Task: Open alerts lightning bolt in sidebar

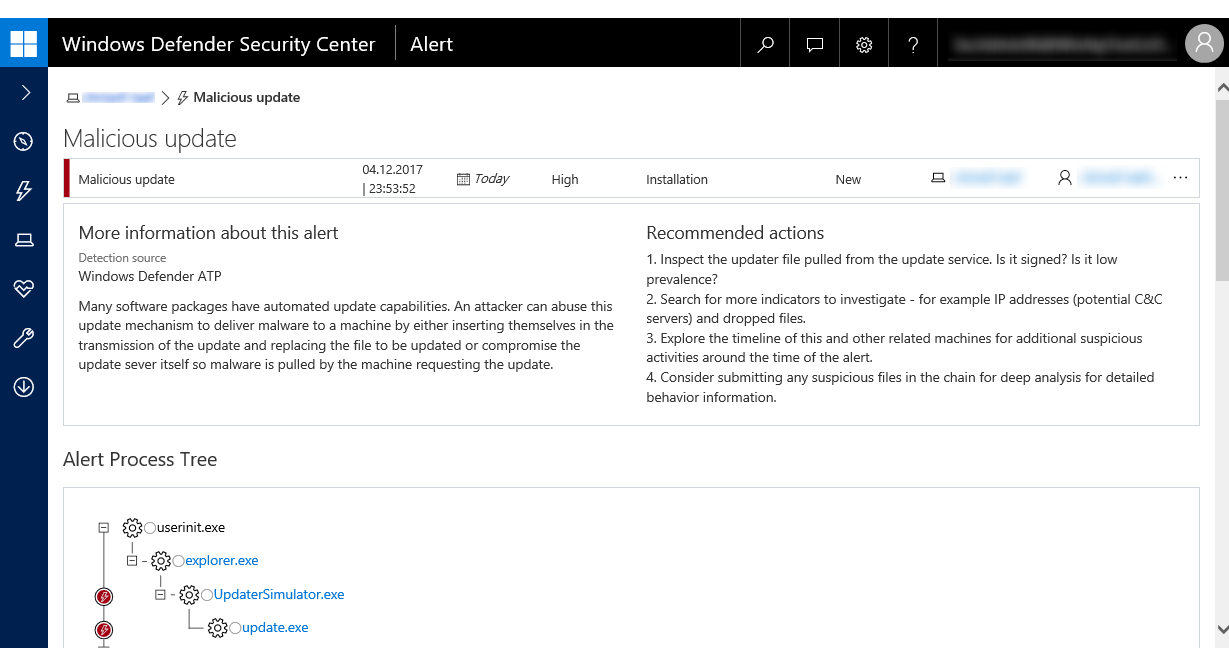Action: [x=24, y=191]
